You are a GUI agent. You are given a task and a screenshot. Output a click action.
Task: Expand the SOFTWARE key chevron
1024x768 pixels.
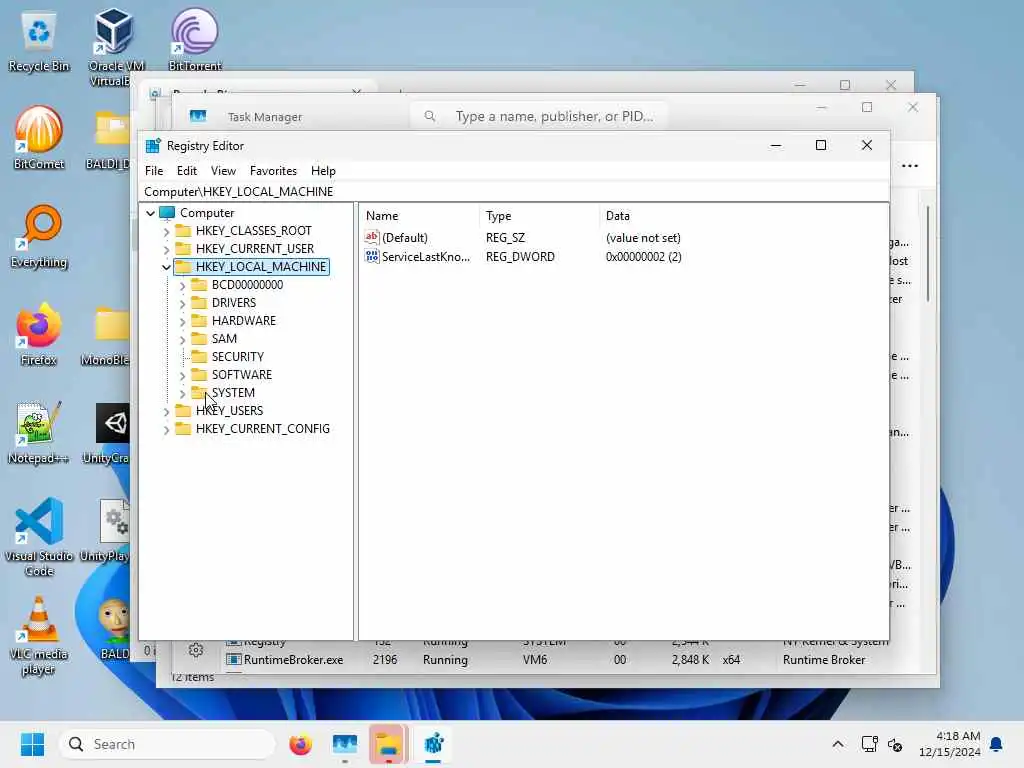(182, 376)
